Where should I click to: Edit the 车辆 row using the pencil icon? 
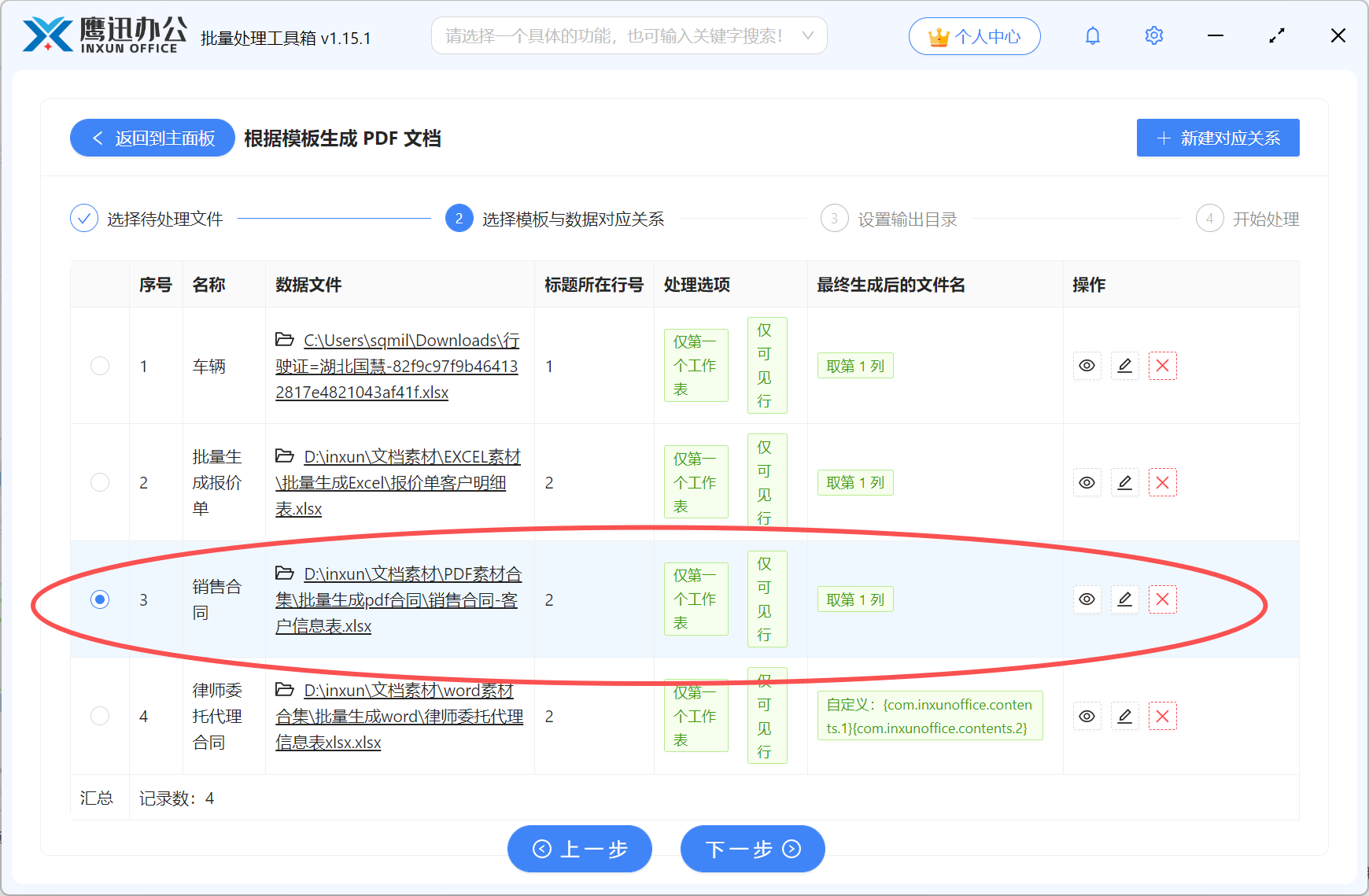(x=1124, y=366)
